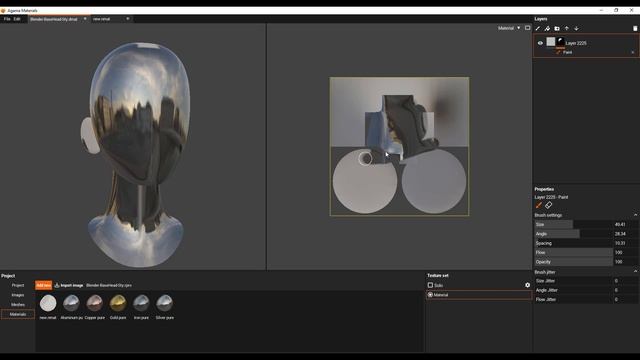640x360 pixels.
Task: Adjust the Spacing slider
Action: click(x=573, y=243)
